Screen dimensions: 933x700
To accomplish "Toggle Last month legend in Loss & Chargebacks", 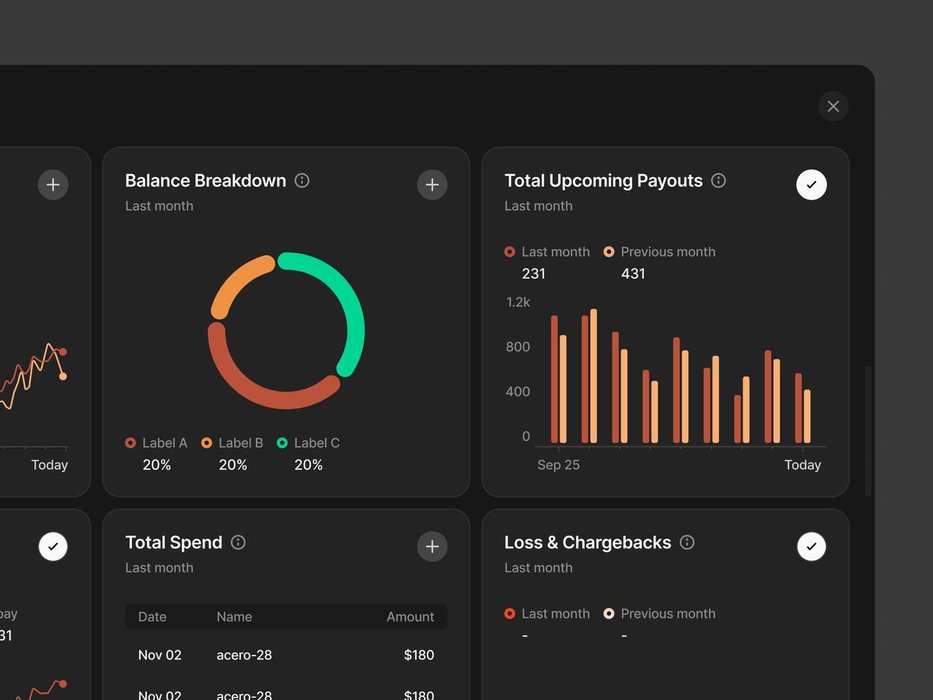I will [510, 614].
